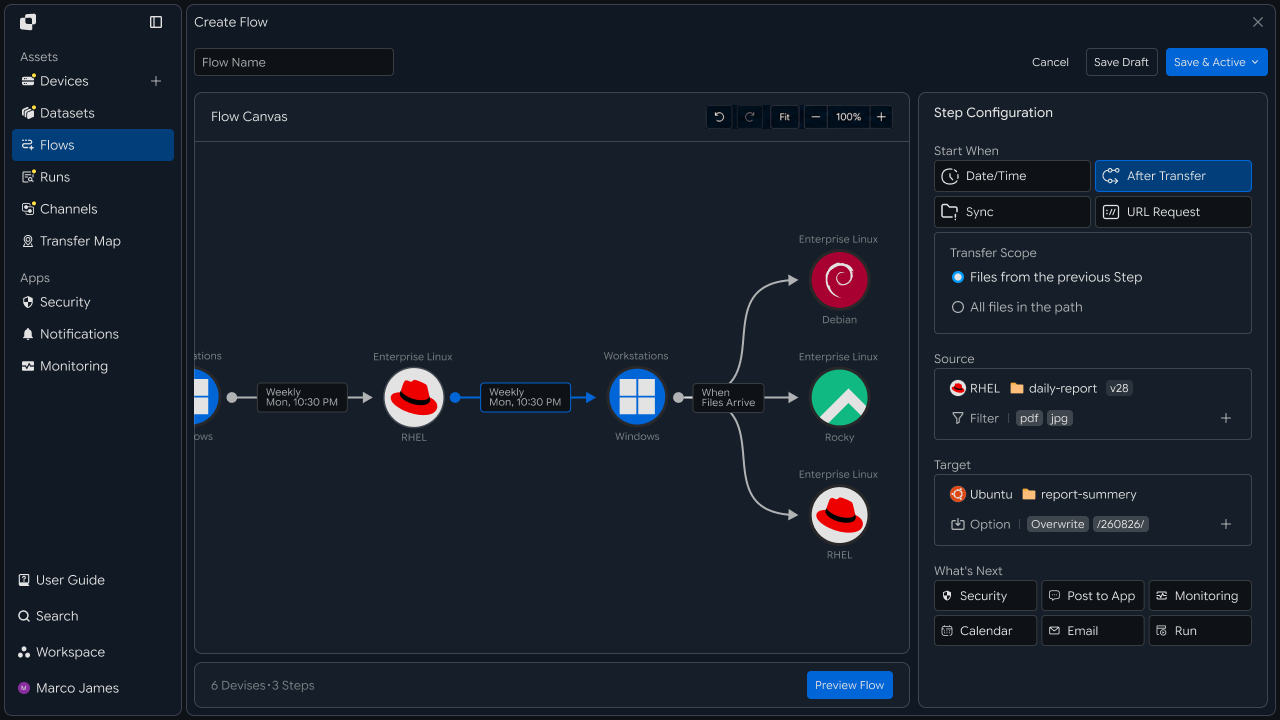Open Transfer Map in the sidebar

(93, 241)
